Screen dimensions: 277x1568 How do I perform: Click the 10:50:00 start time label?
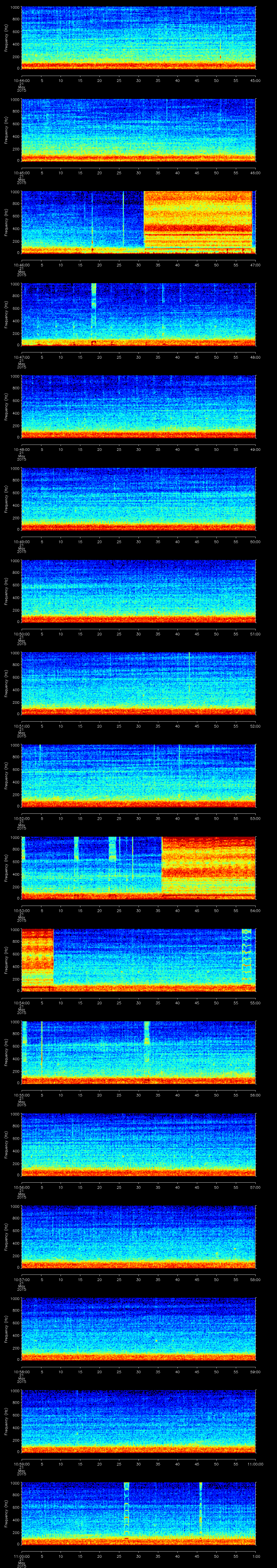pos(21,634)
